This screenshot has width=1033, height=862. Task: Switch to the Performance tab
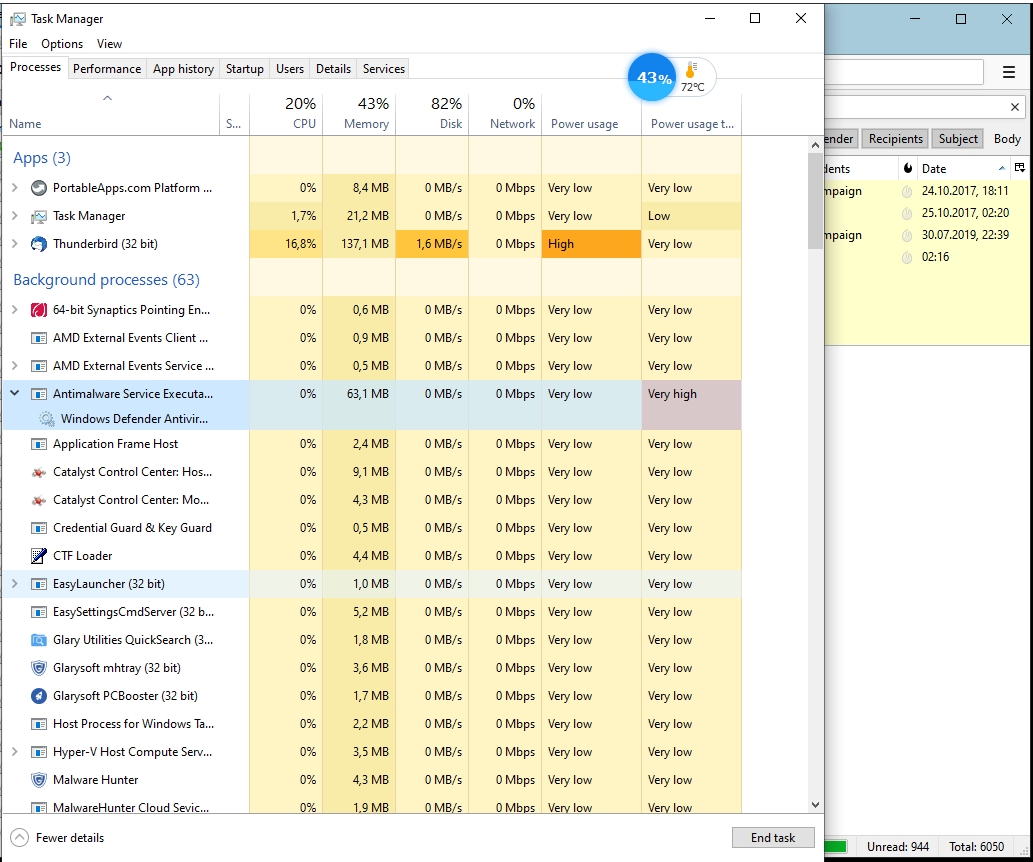[107, 69]
